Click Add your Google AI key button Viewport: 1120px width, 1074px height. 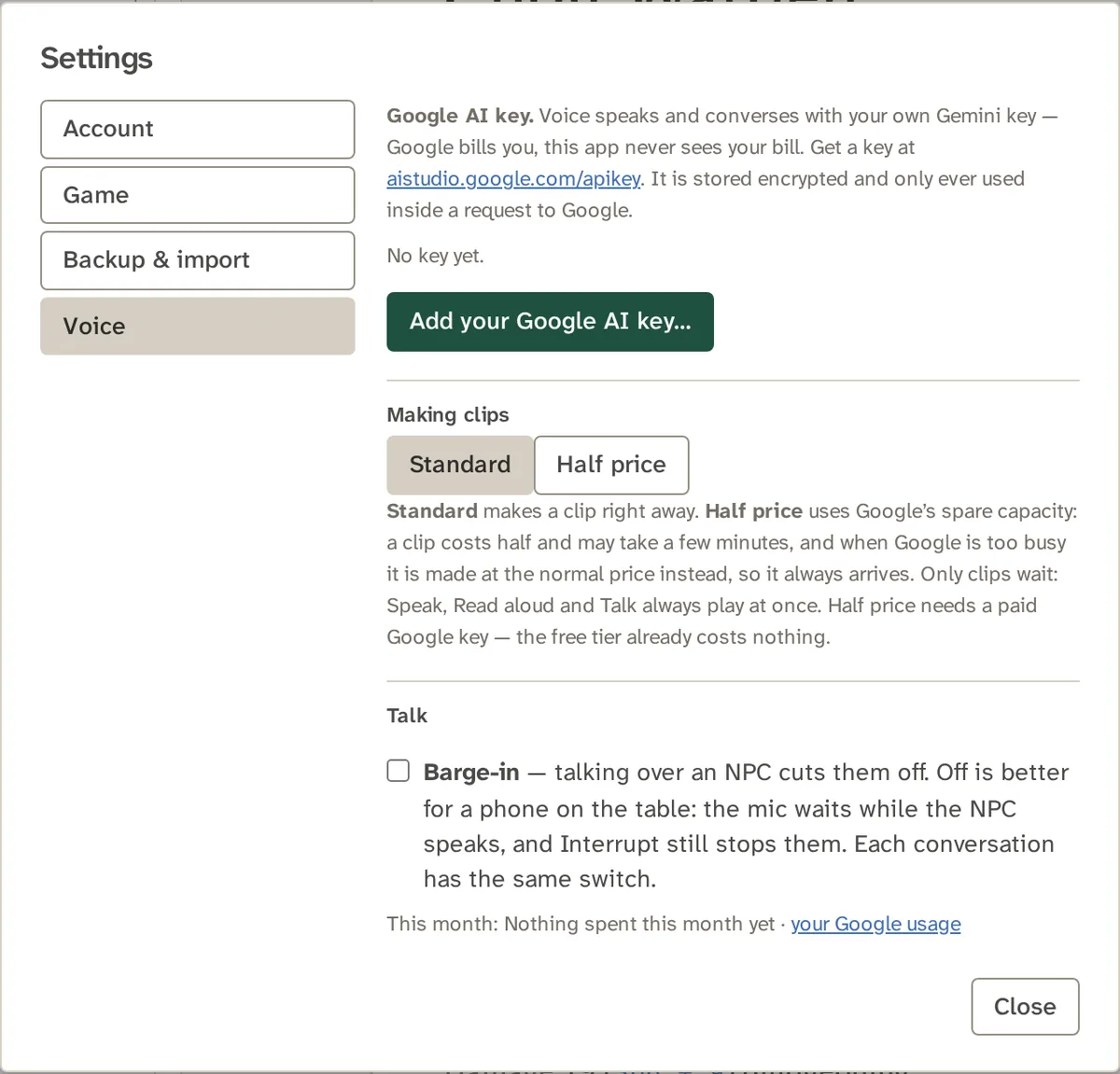[x=550, y=322]
